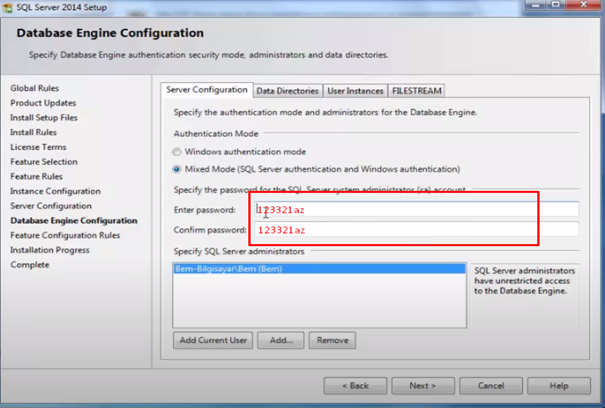Screen dimensions: 605x408
Task: Open the Data Directories tab
Action: point(288,91)
